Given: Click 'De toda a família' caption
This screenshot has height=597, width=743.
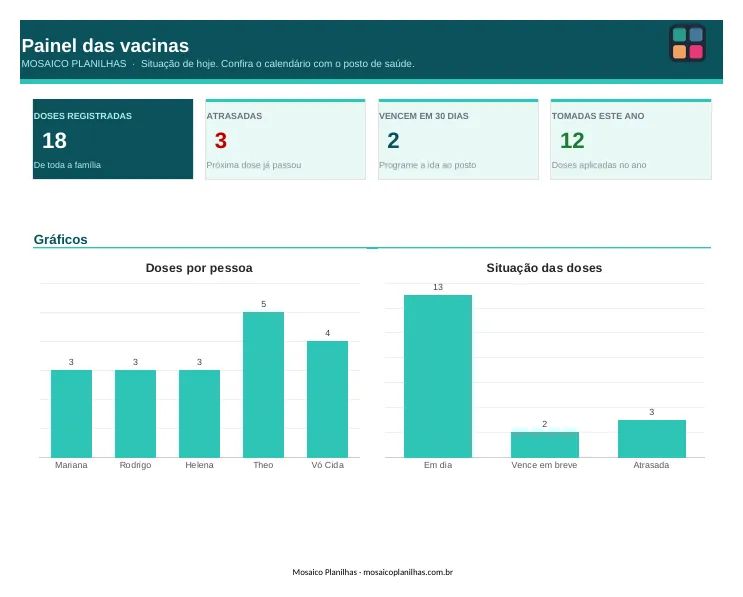Looking at the screenshot, I should [67, 165].
